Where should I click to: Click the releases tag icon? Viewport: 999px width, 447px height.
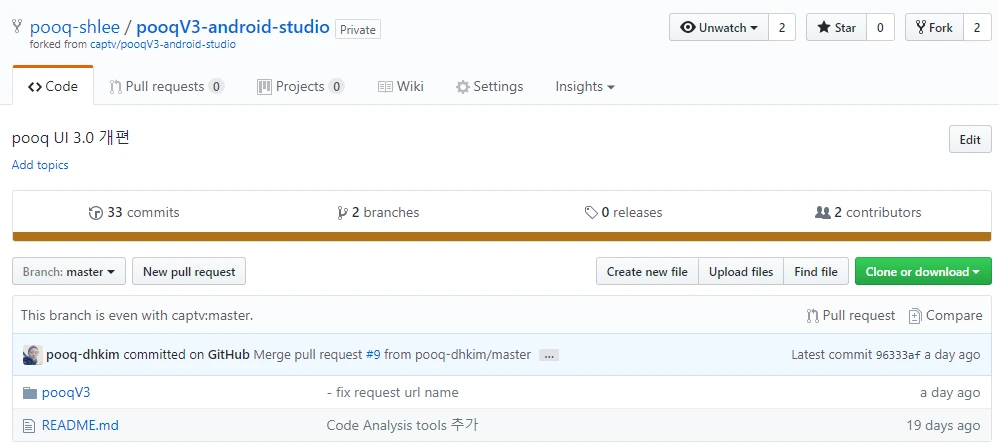click(x=591, y=213)
